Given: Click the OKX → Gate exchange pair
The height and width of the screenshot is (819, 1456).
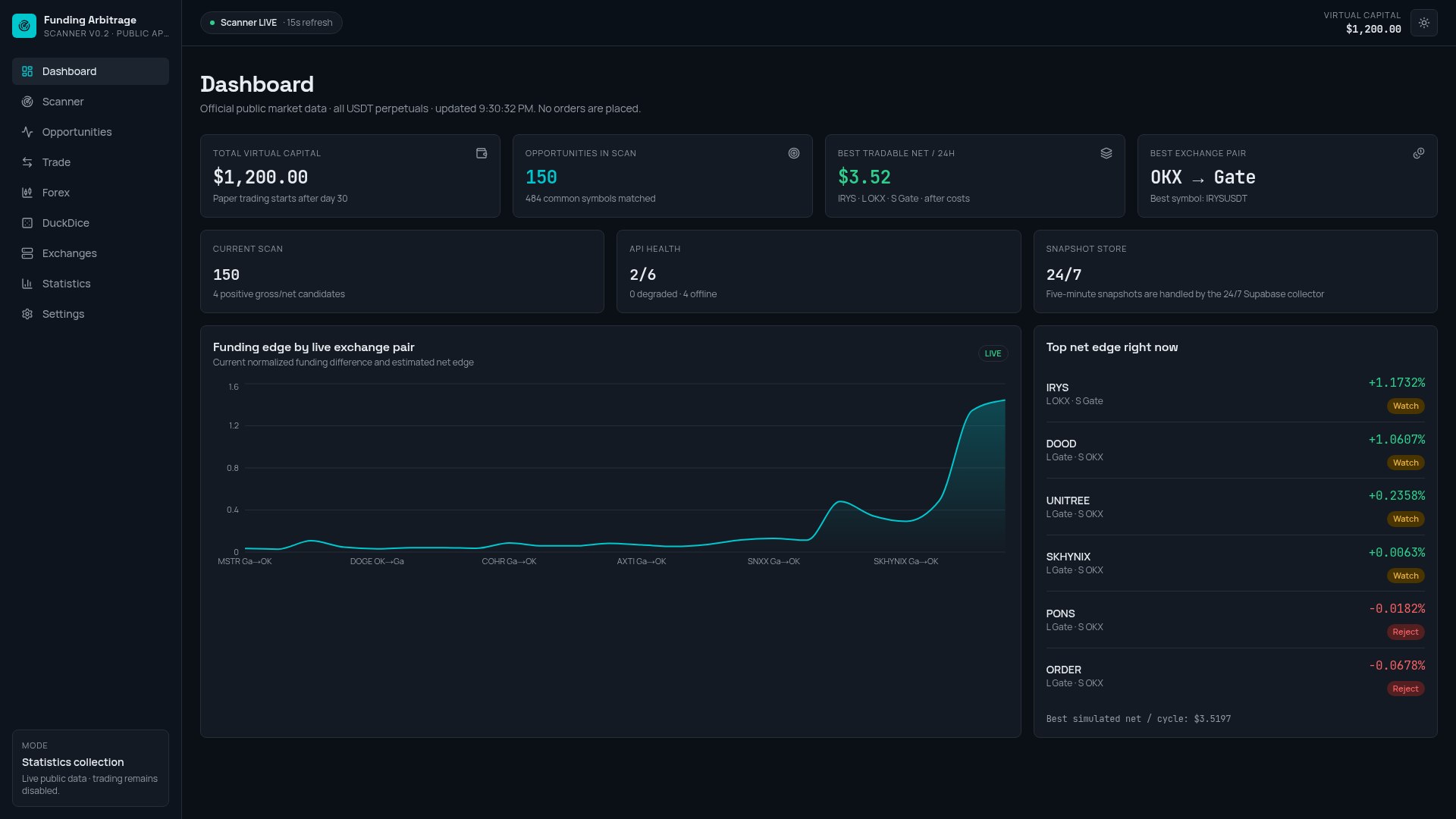Looking at the screenshot, I should pos(1203,177).
